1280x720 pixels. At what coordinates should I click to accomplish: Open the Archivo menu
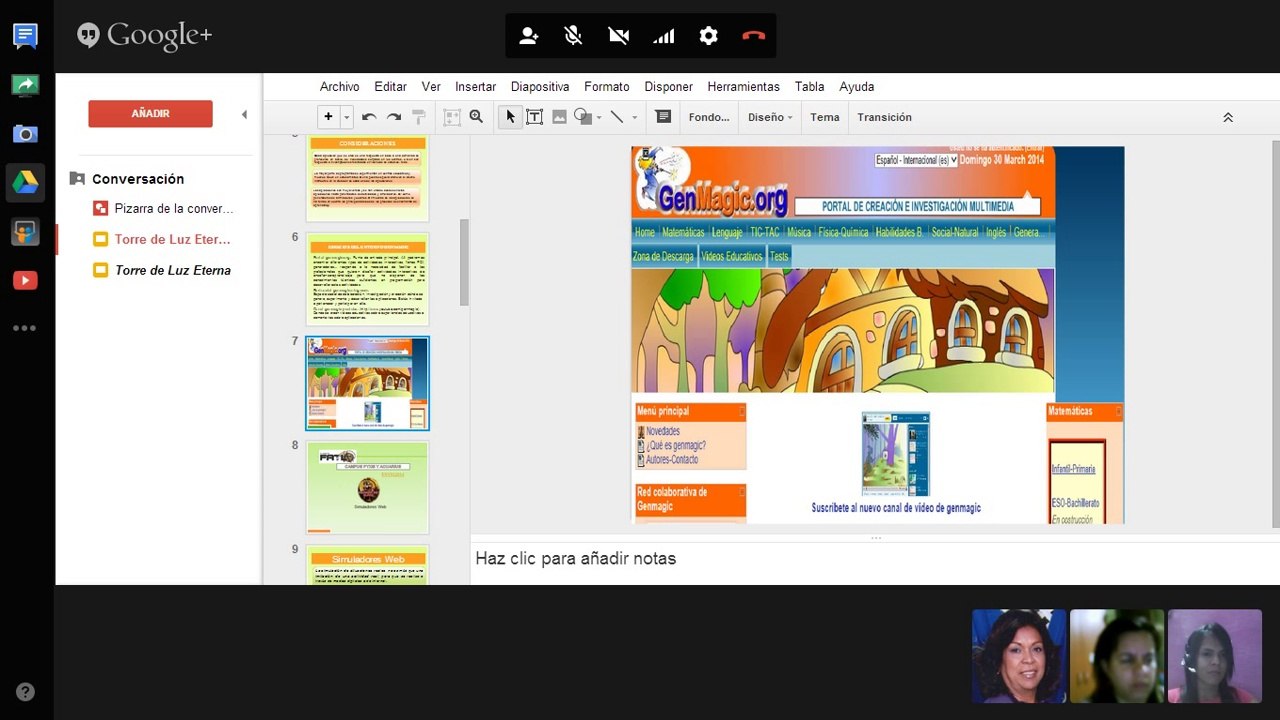point(340,87)
